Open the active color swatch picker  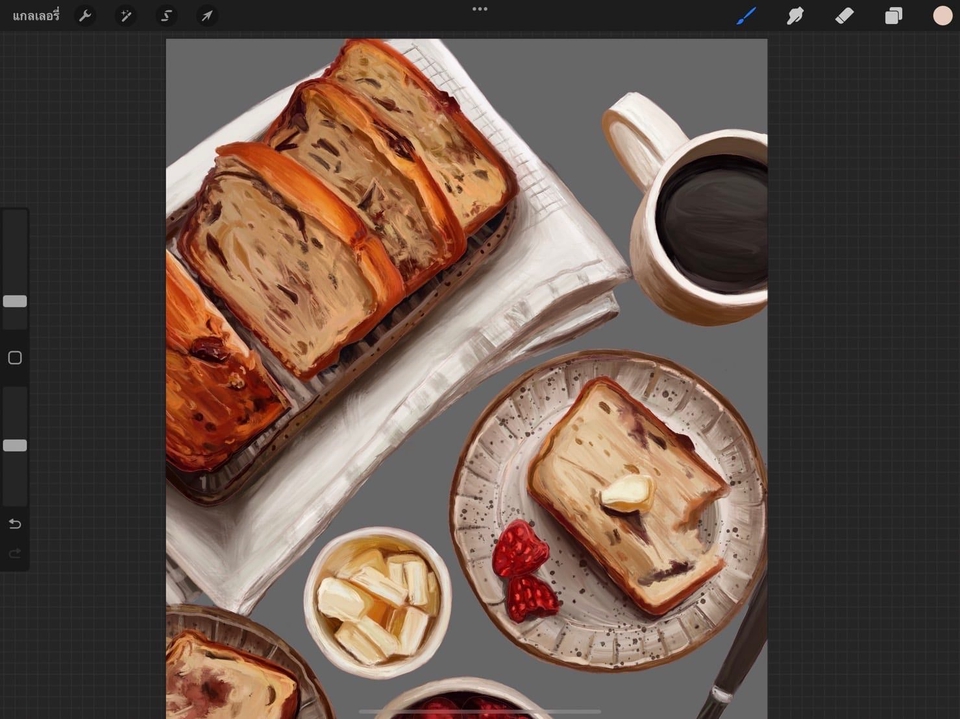point(942,16)
